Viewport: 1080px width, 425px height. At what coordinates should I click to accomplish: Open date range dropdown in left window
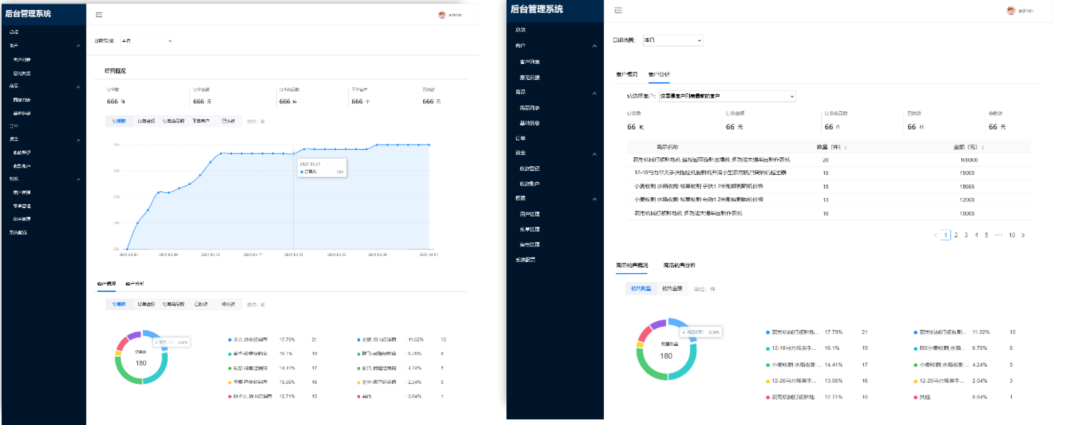147,41
